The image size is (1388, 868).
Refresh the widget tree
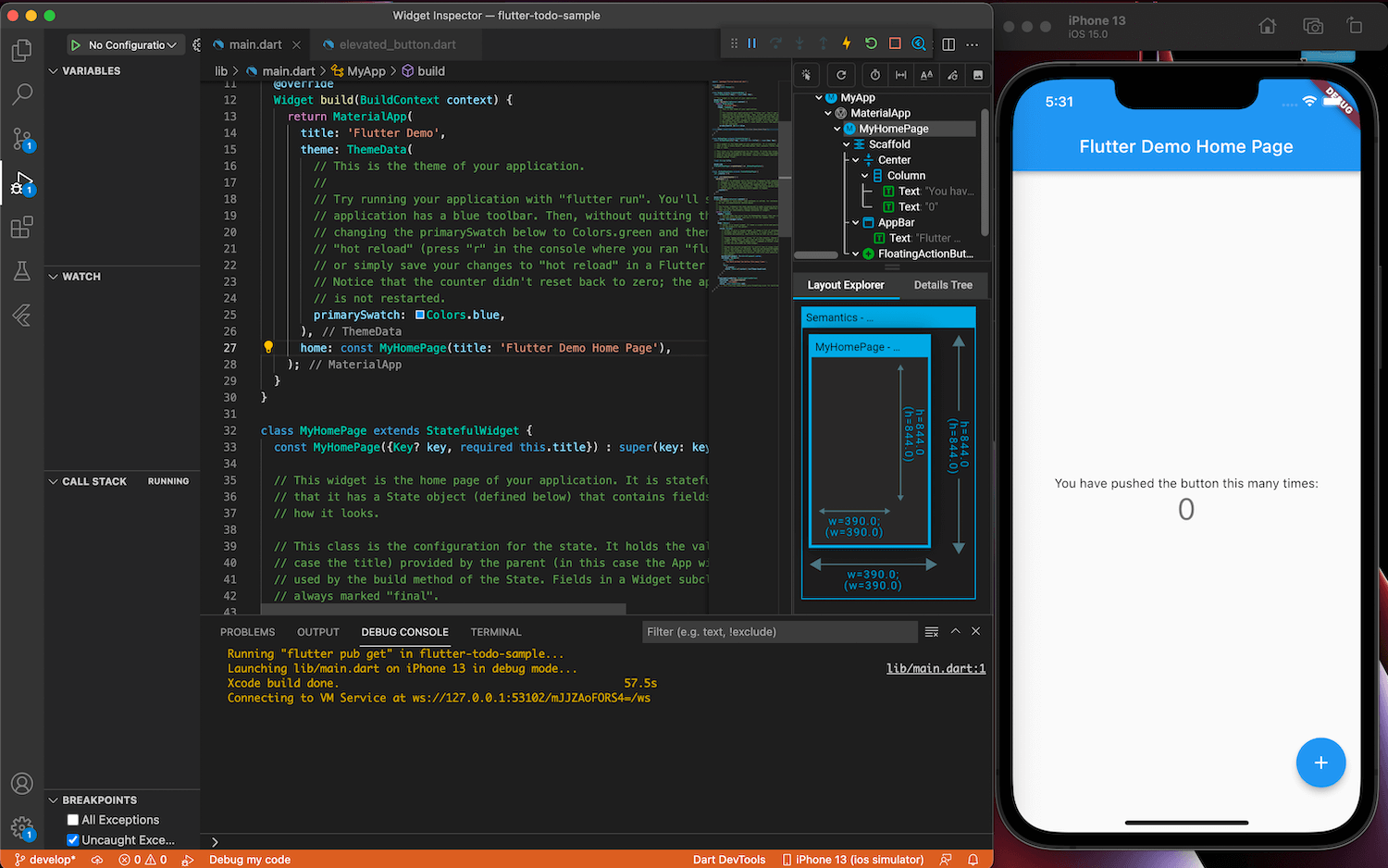841,75
